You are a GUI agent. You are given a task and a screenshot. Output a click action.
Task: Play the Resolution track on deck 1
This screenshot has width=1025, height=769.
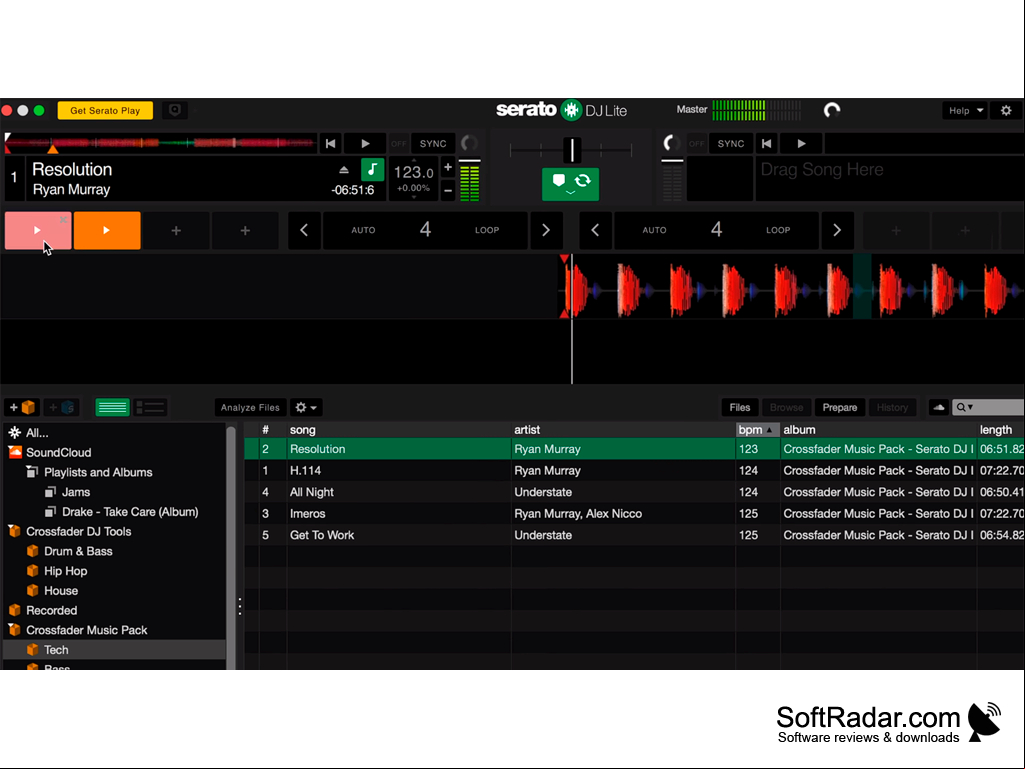(x=365, y=144)
